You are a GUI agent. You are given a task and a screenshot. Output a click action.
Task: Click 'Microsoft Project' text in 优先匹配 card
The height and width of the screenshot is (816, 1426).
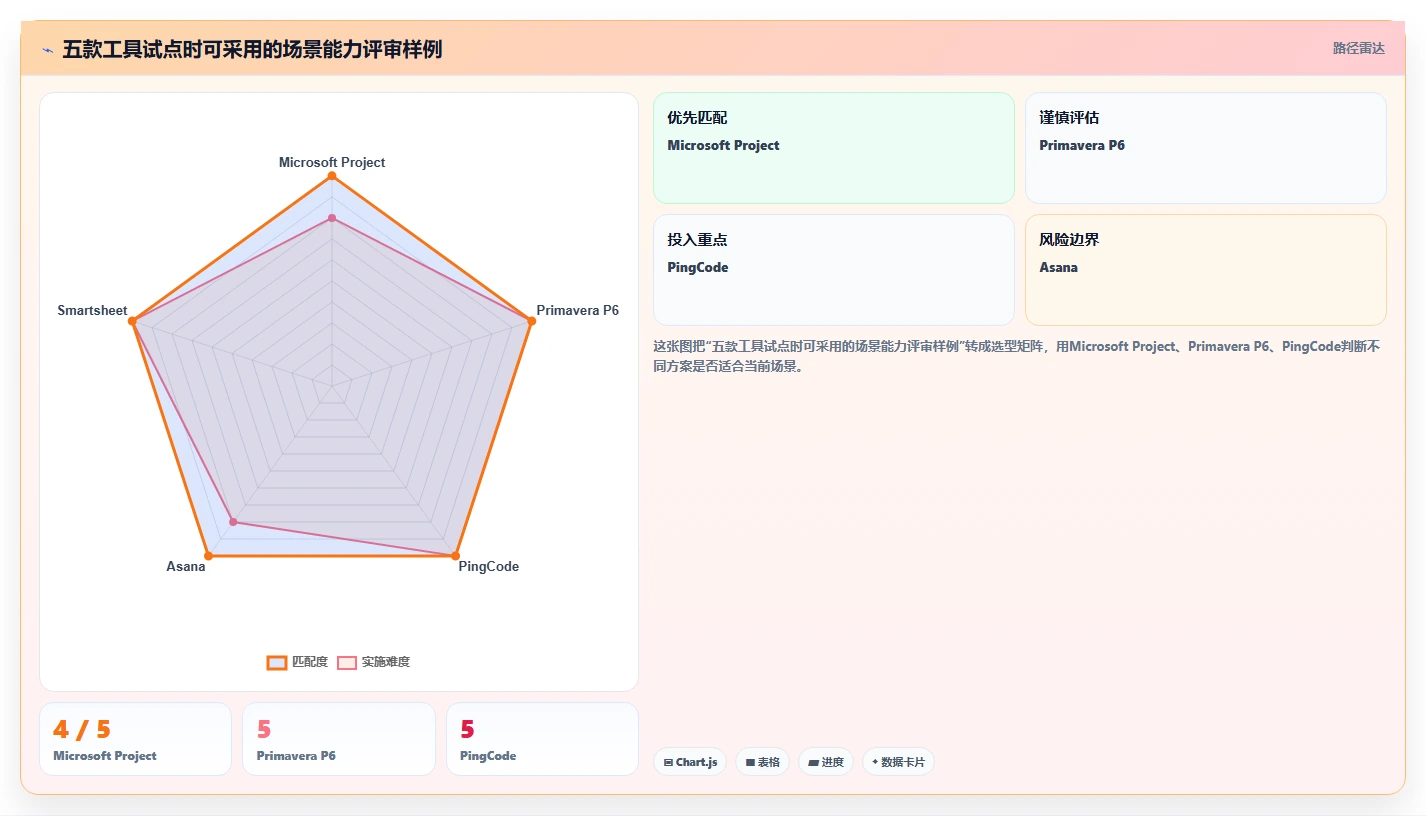pos(724,145)
